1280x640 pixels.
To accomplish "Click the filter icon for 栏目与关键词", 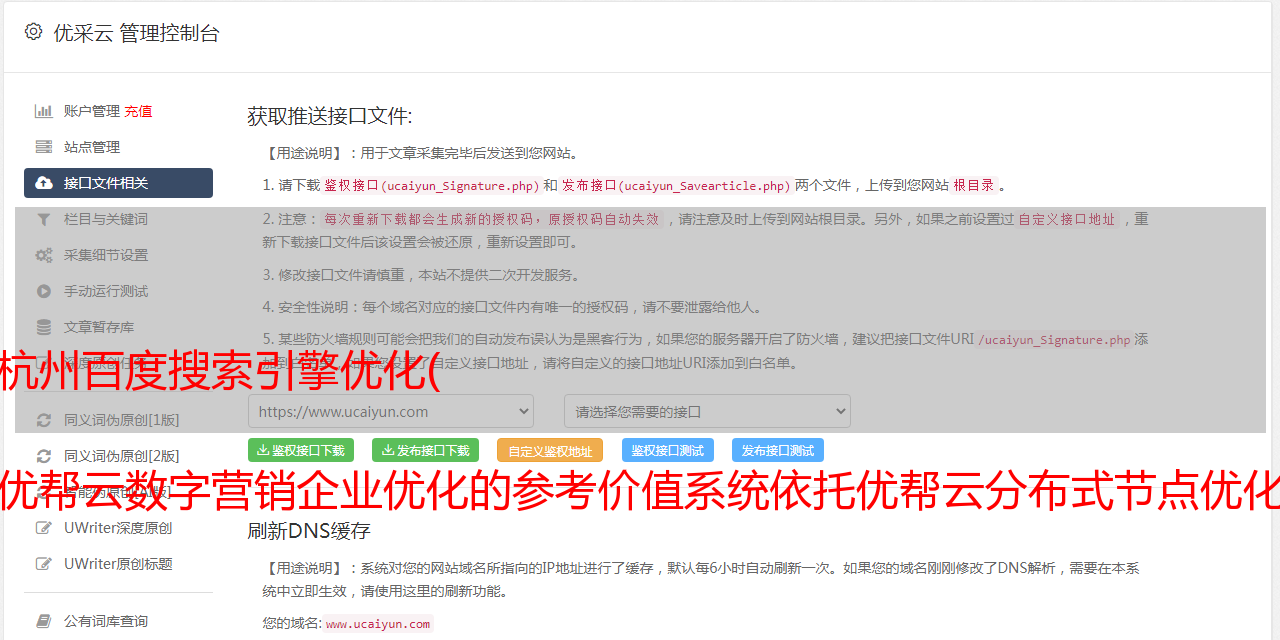I will [x=44, y=219].
